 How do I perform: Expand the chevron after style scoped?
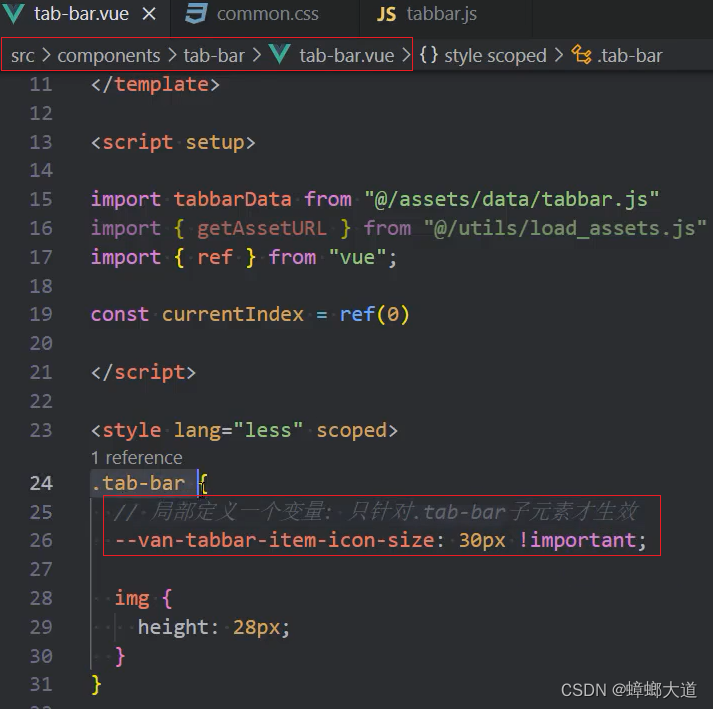(559, 55)
